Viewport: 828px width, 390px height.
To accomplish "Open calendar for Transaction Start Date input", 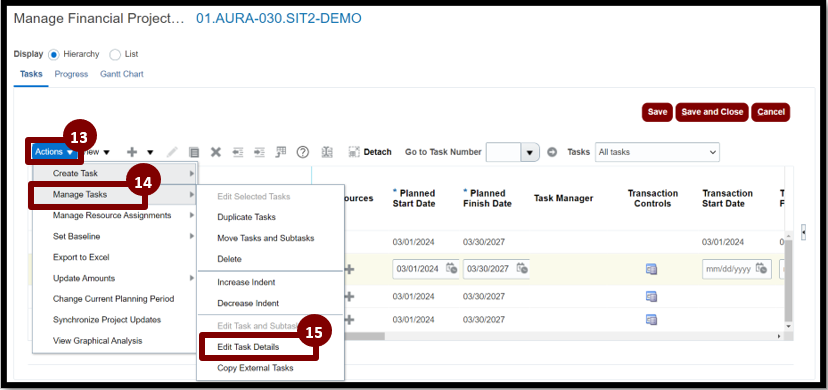I will point(761,269).
